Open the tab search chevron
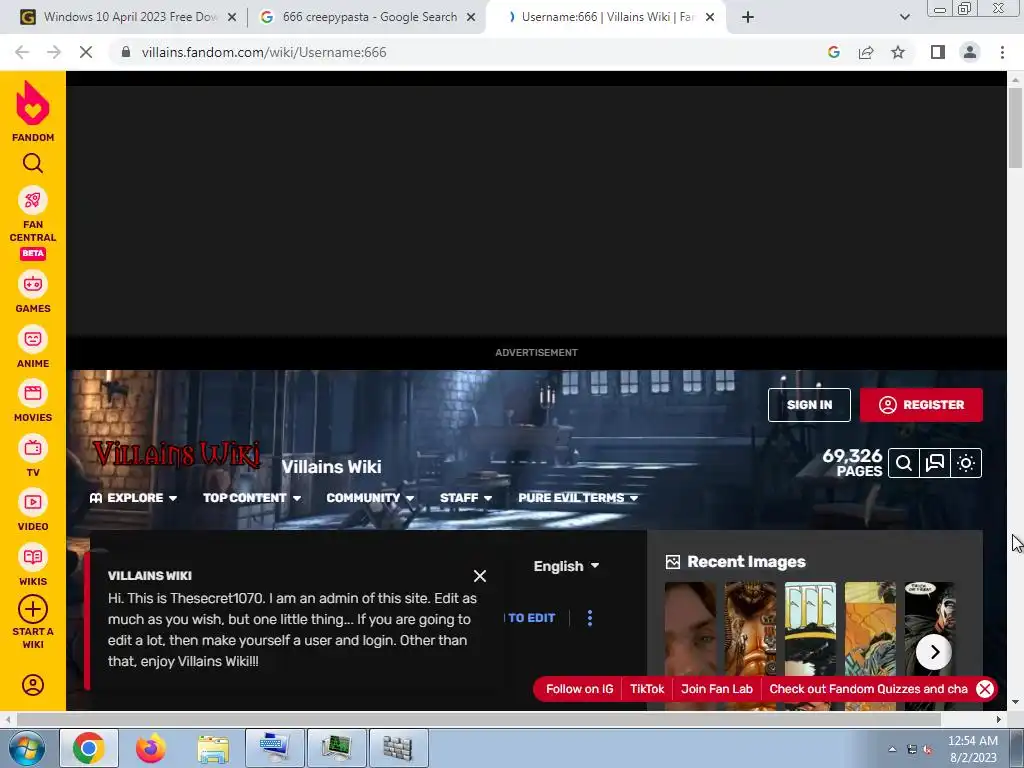Image resolution: width=1024 pixels, height=768 pixels. click(x=904, y=17)
